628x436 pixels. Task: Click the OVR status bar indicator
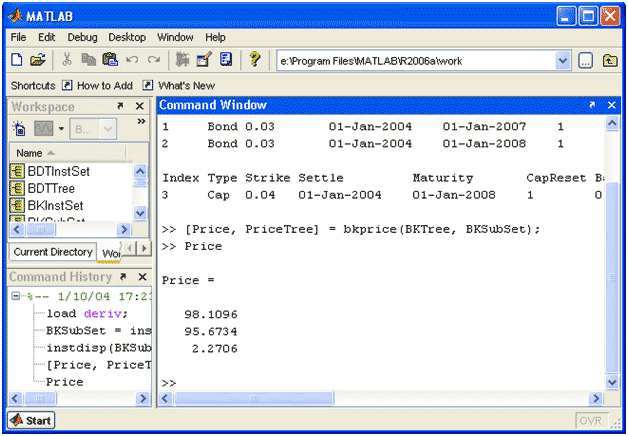click(591, 420)
